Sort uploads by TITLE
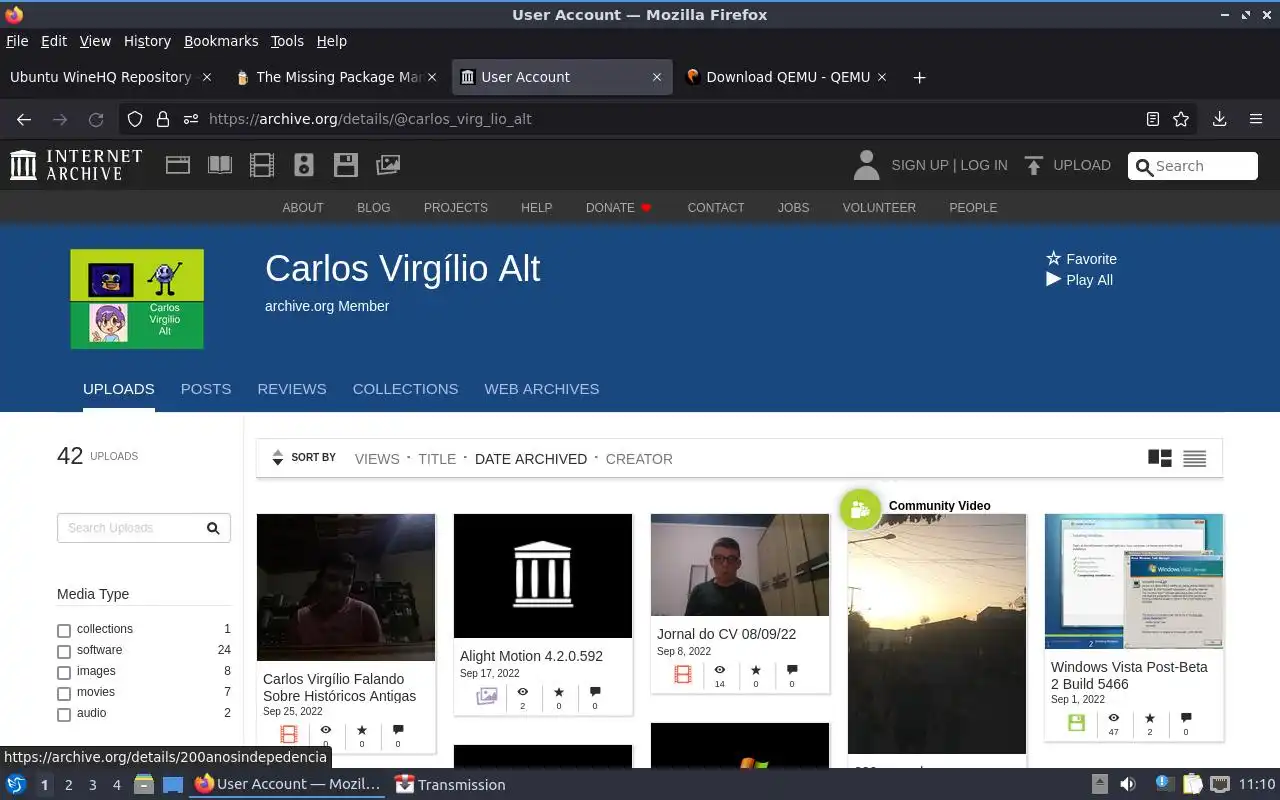The width and height of the screenshot is (1280, 800). 437,459
